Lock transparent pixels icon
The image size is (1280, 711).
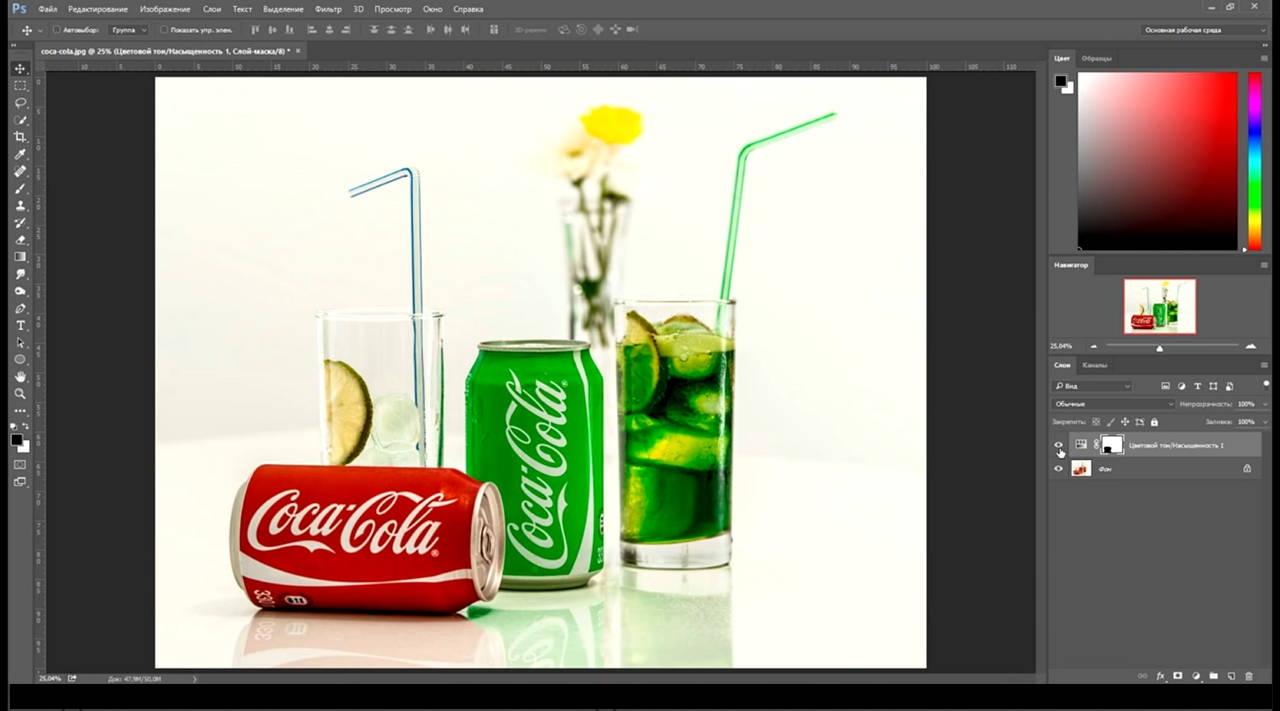pos(1096,422)
